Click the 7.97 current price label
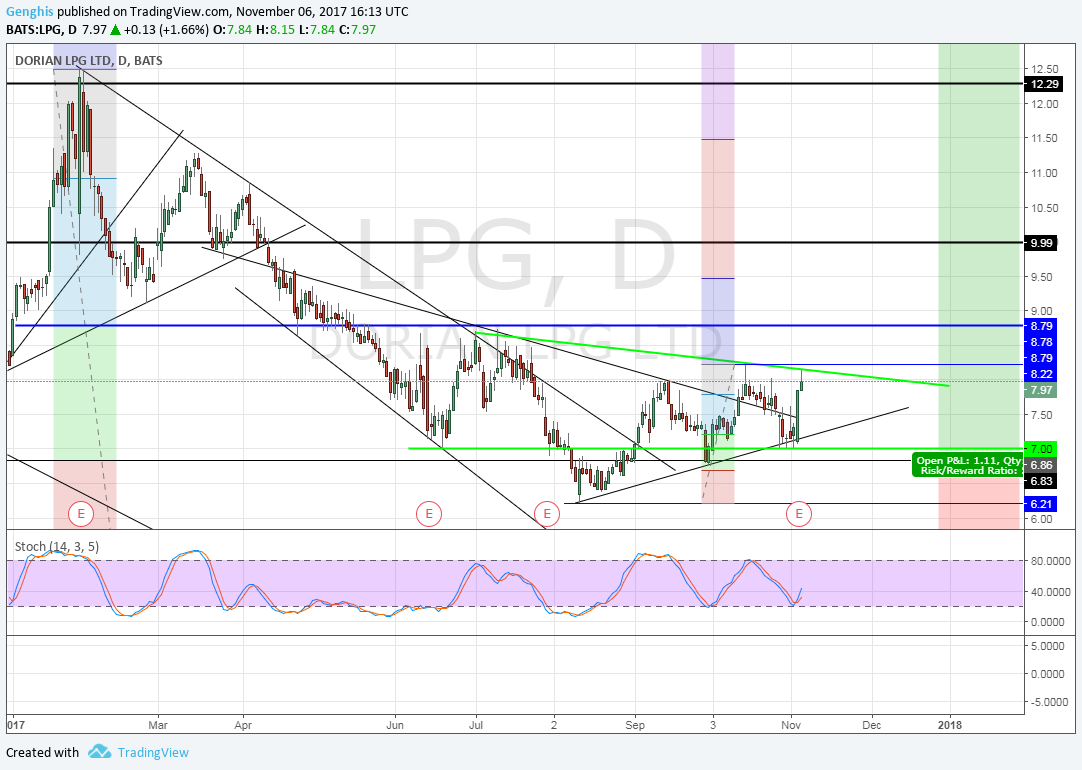 tap(1041, 391)
